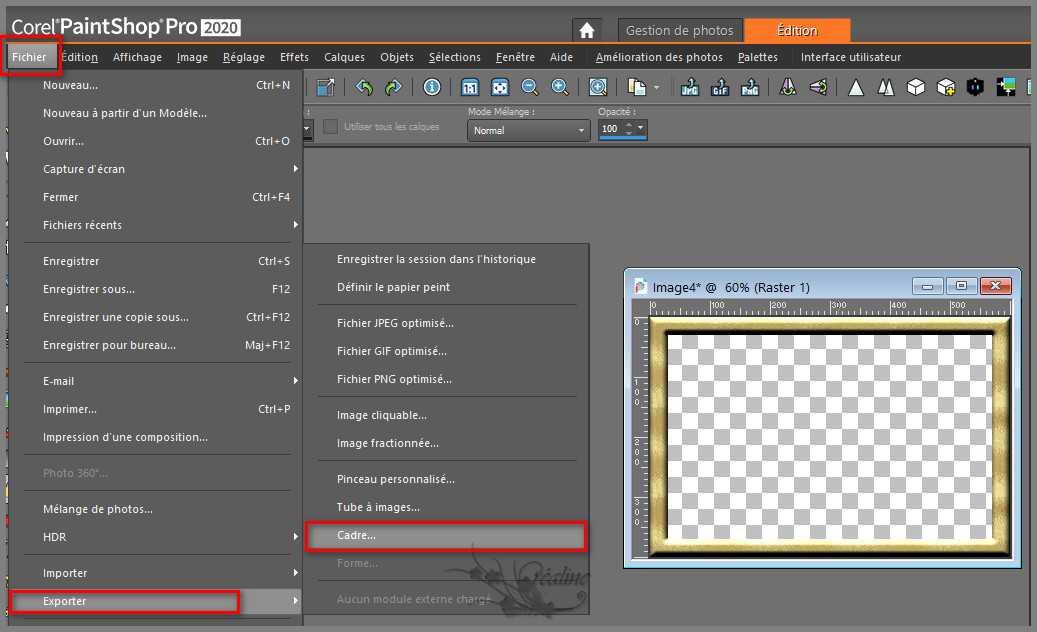The width and height of the screenshot is (1037, 632).
Task: Increase the Opacité value with stepper
Action: point(627,125)
